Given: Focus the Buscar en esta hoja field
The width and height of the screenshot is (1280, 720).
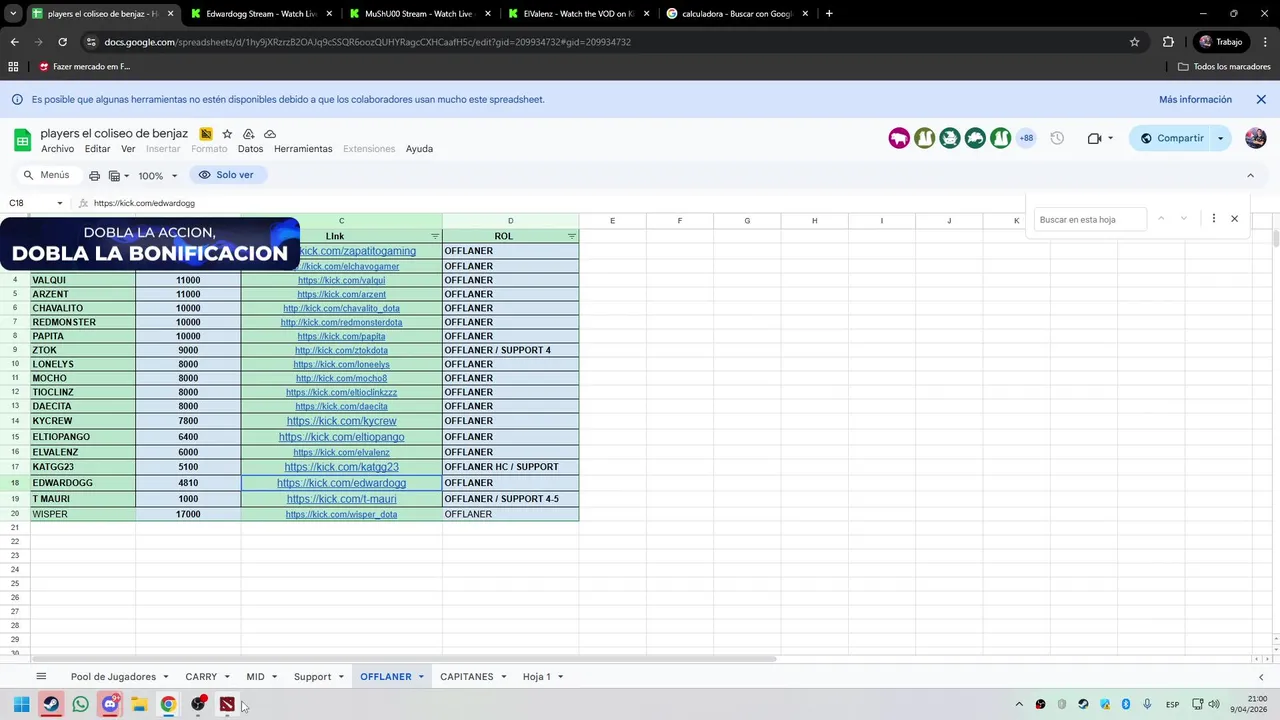Looking at the screenshot, I should (x=1090, y=219).
